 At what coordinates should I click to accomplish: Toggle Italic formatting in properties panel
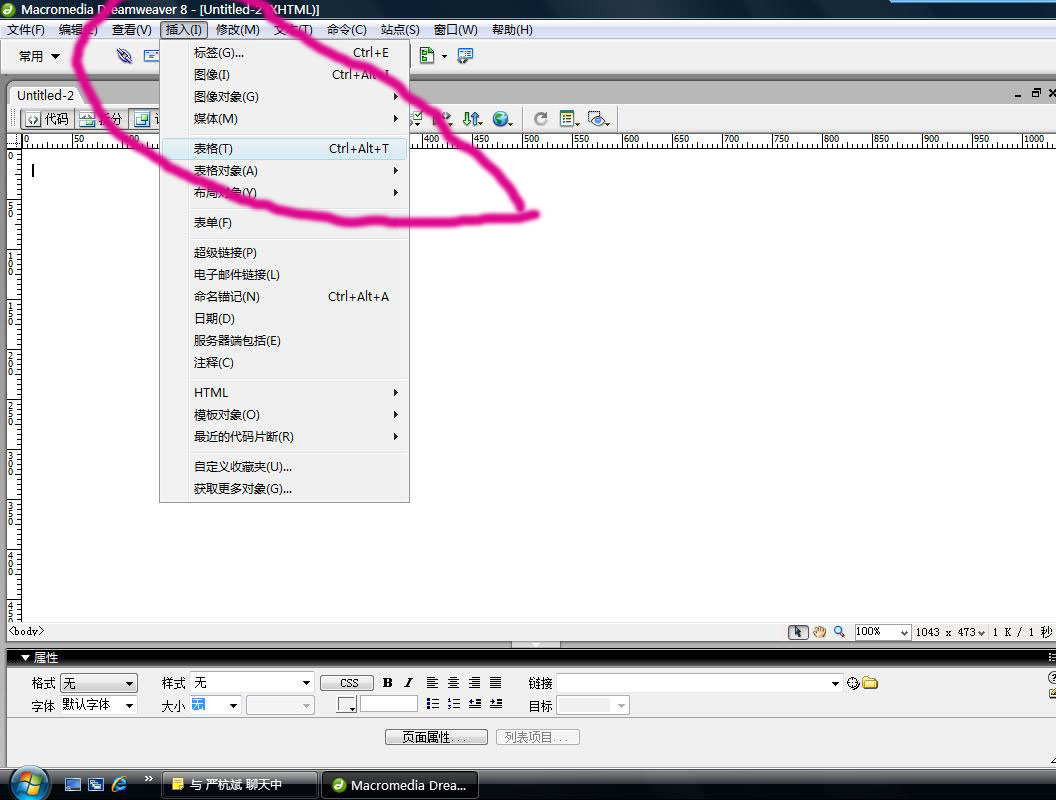(408, 683)
